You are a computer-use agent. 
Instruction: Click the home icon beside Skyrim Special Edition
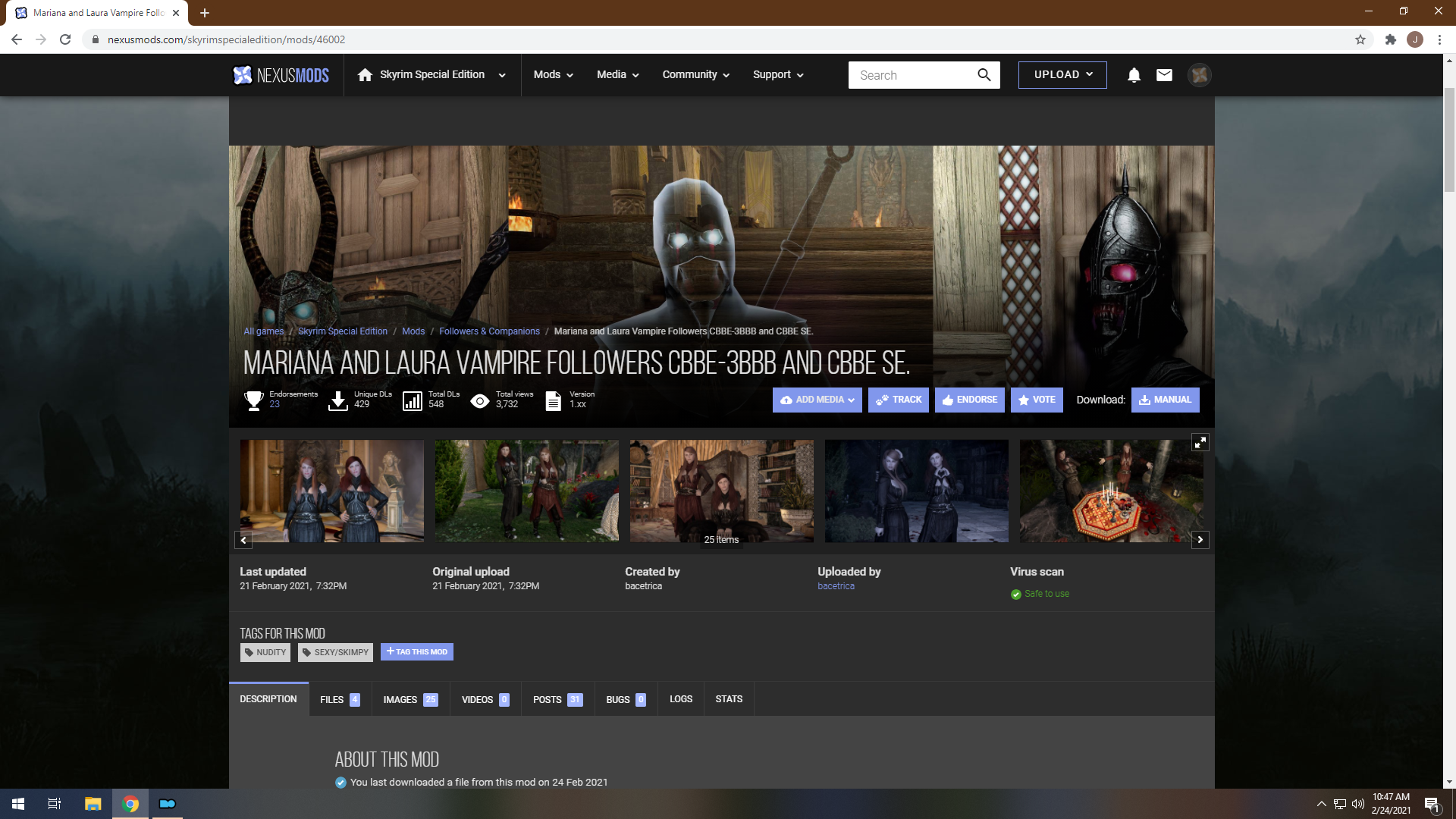coord(365,74)
